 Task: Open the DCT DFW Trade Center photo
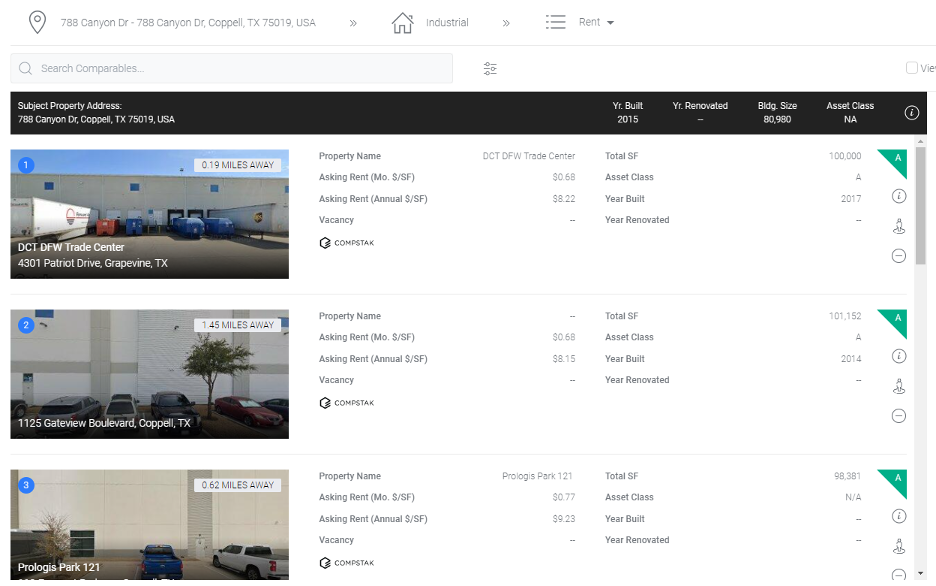[x=150, y=214]
